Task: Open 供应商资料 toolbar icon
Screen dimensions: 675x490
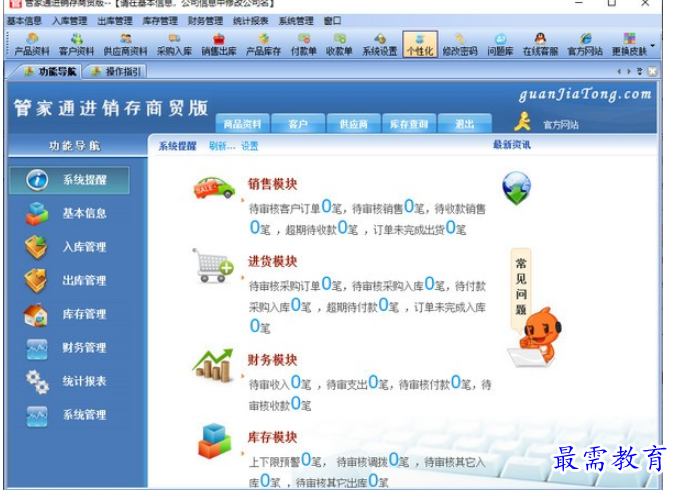Action: 126,45
